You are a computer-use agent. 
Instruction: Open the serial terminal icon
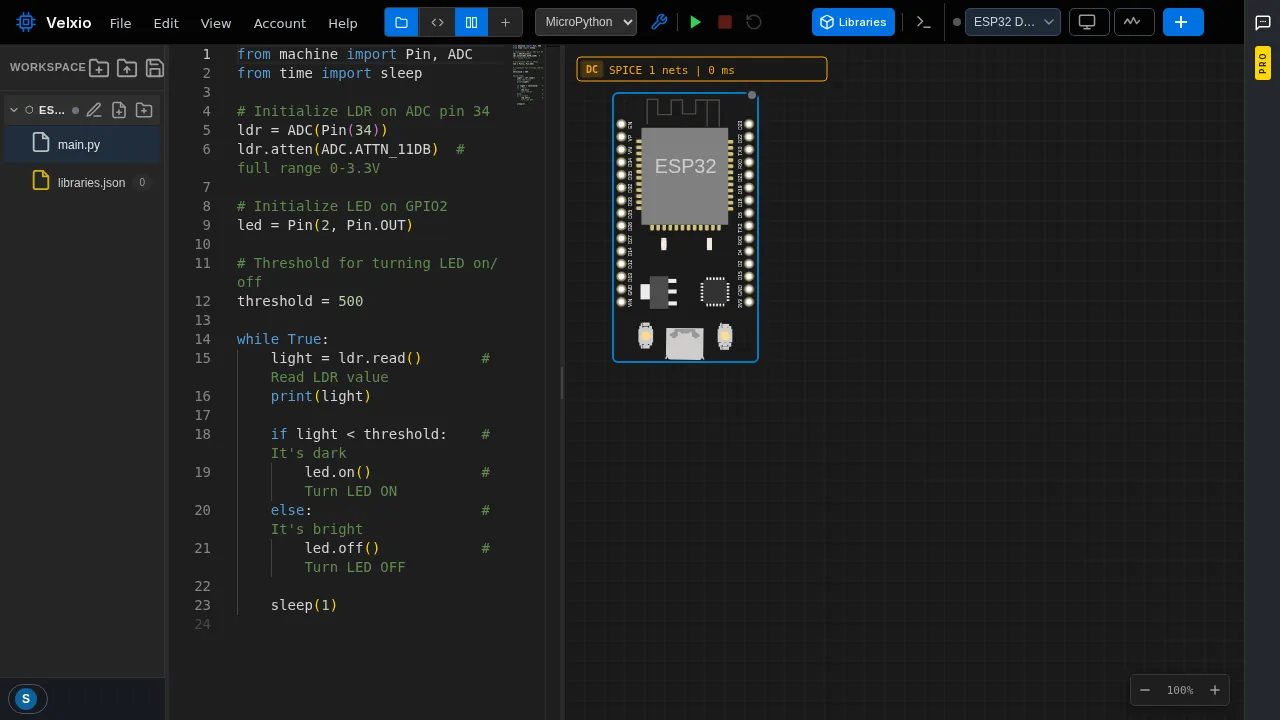924,22
